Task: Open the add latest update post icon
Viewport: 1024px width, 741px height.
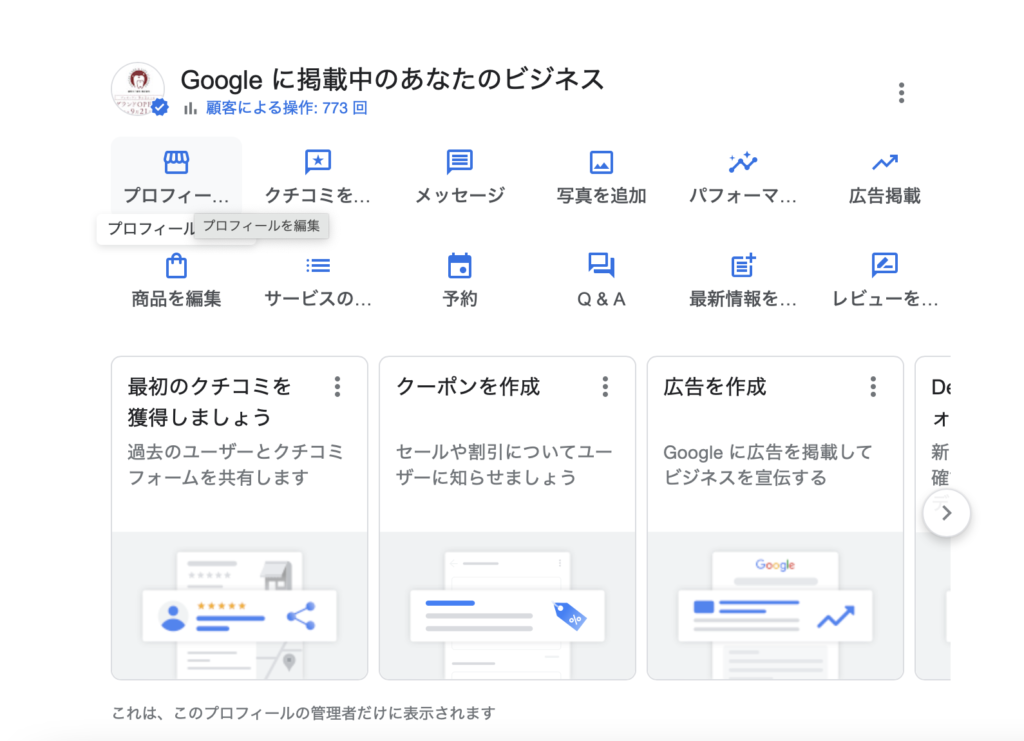Action: pos(743,266)
